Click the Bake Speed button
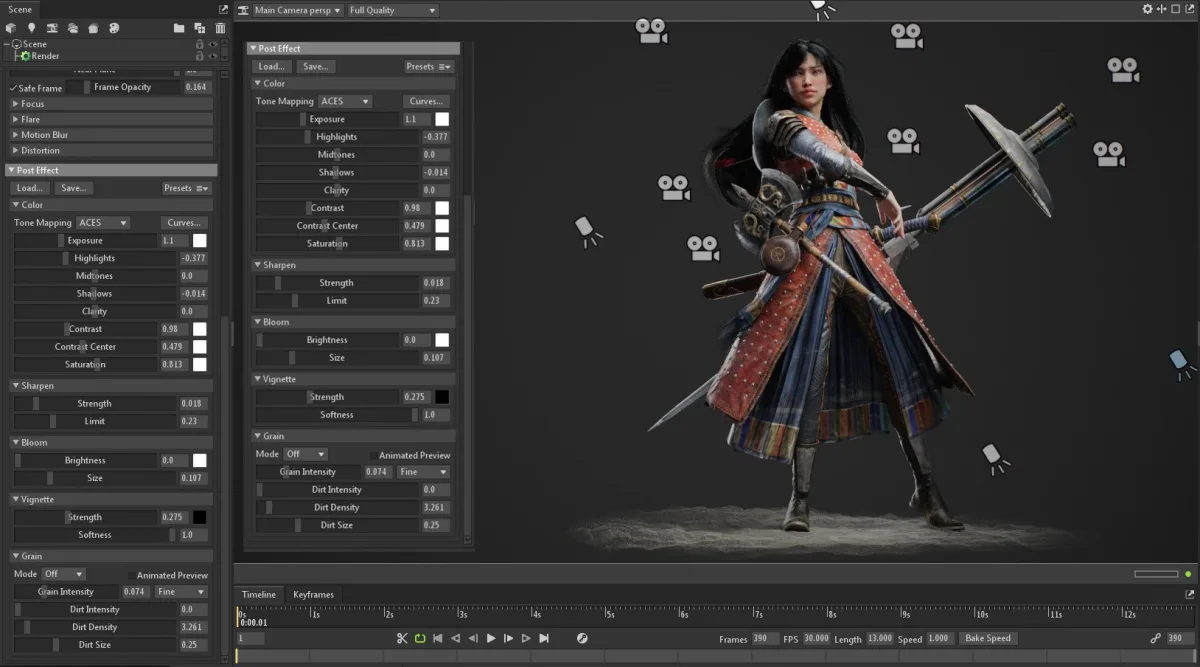Screen dimensions: 1200x667 pos(988,638)
